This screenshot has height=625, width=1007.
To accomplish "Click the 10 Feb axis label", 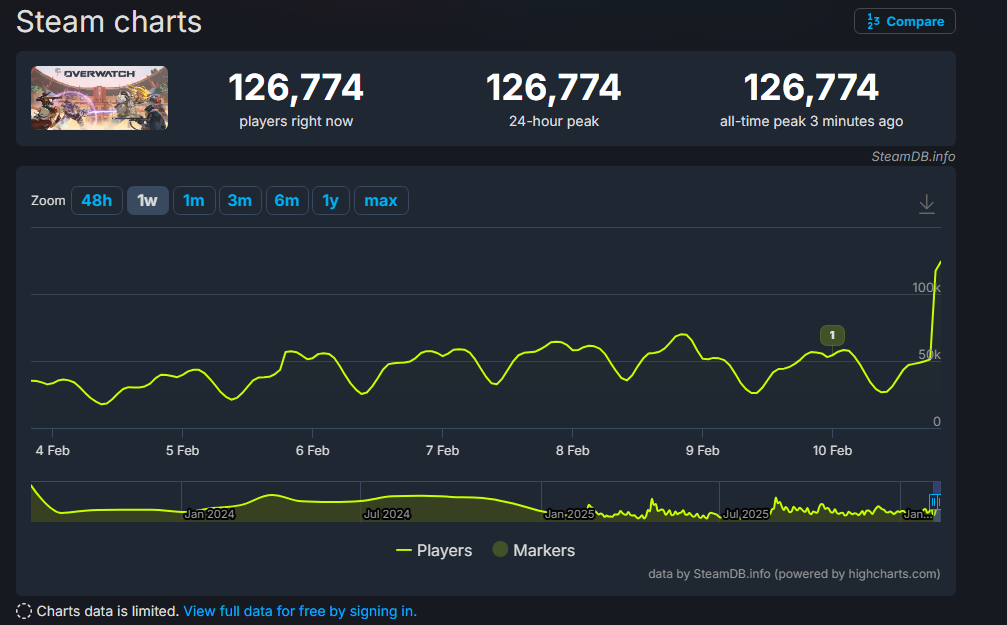I will click(832, 450).
